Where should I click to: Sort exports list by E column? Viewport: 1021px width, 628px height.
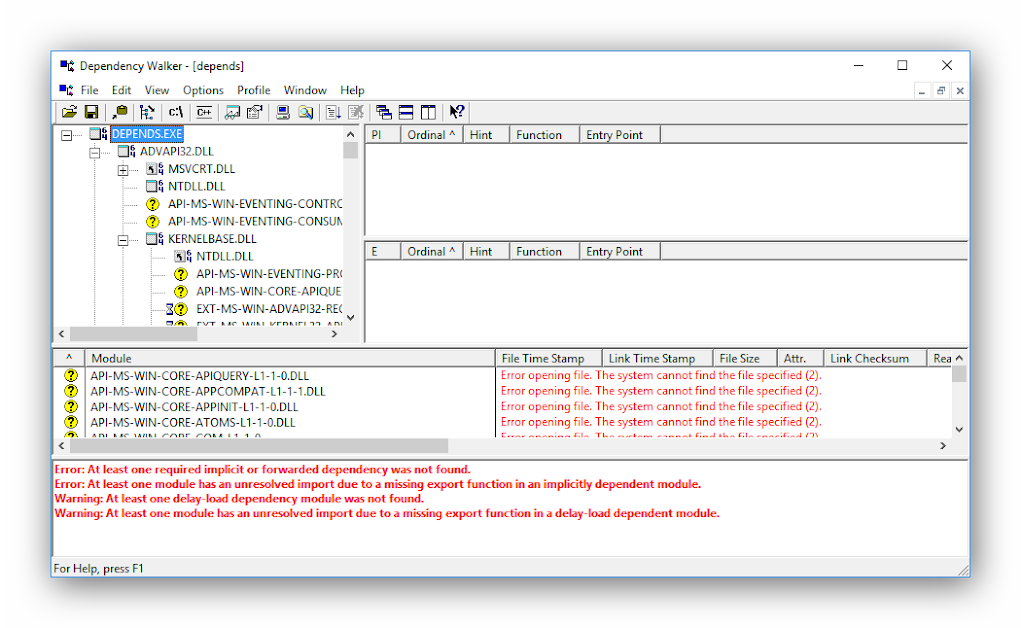(382, 251)
